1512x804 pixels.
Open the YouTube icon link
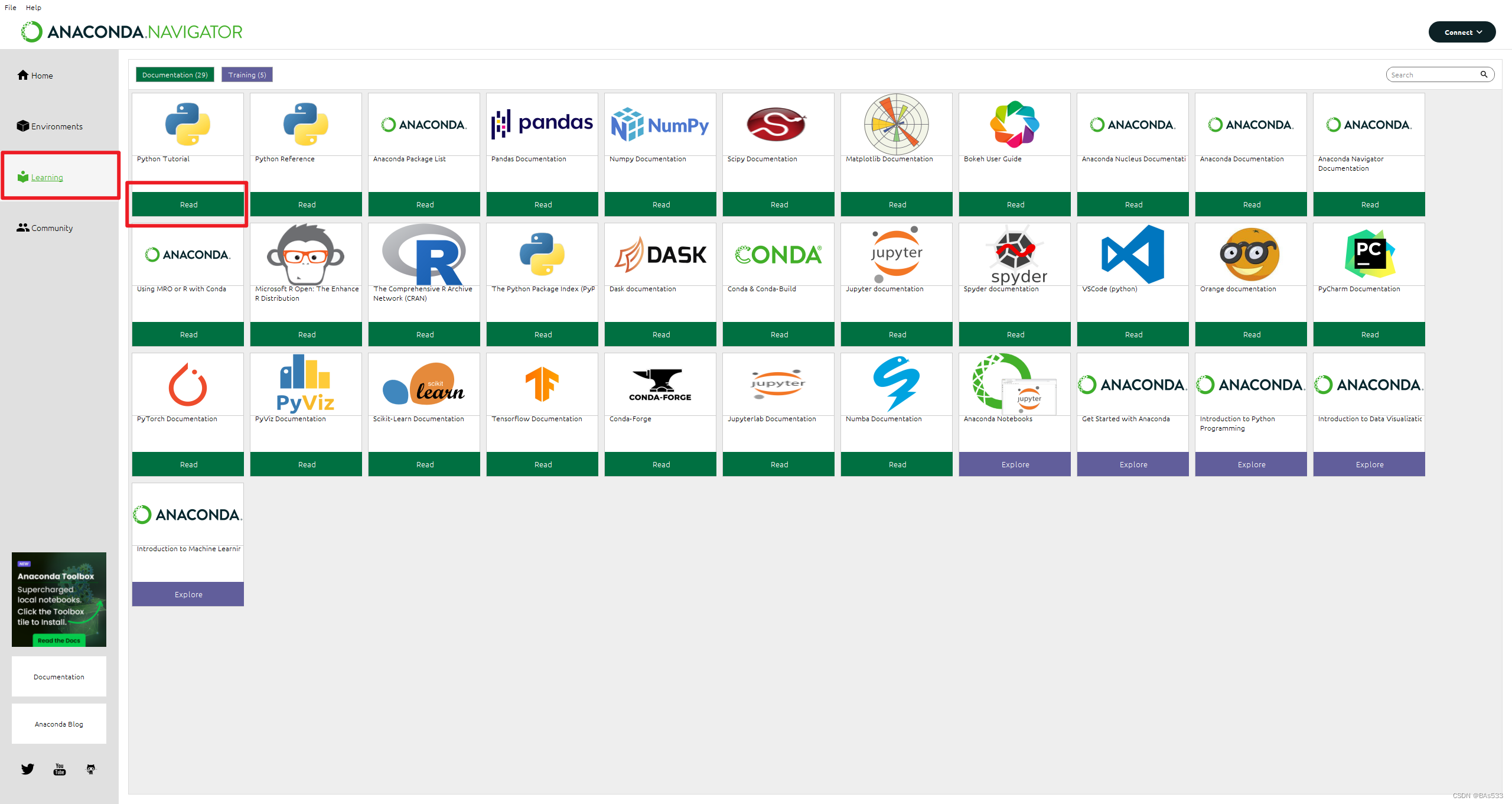(x=60, y=769)
